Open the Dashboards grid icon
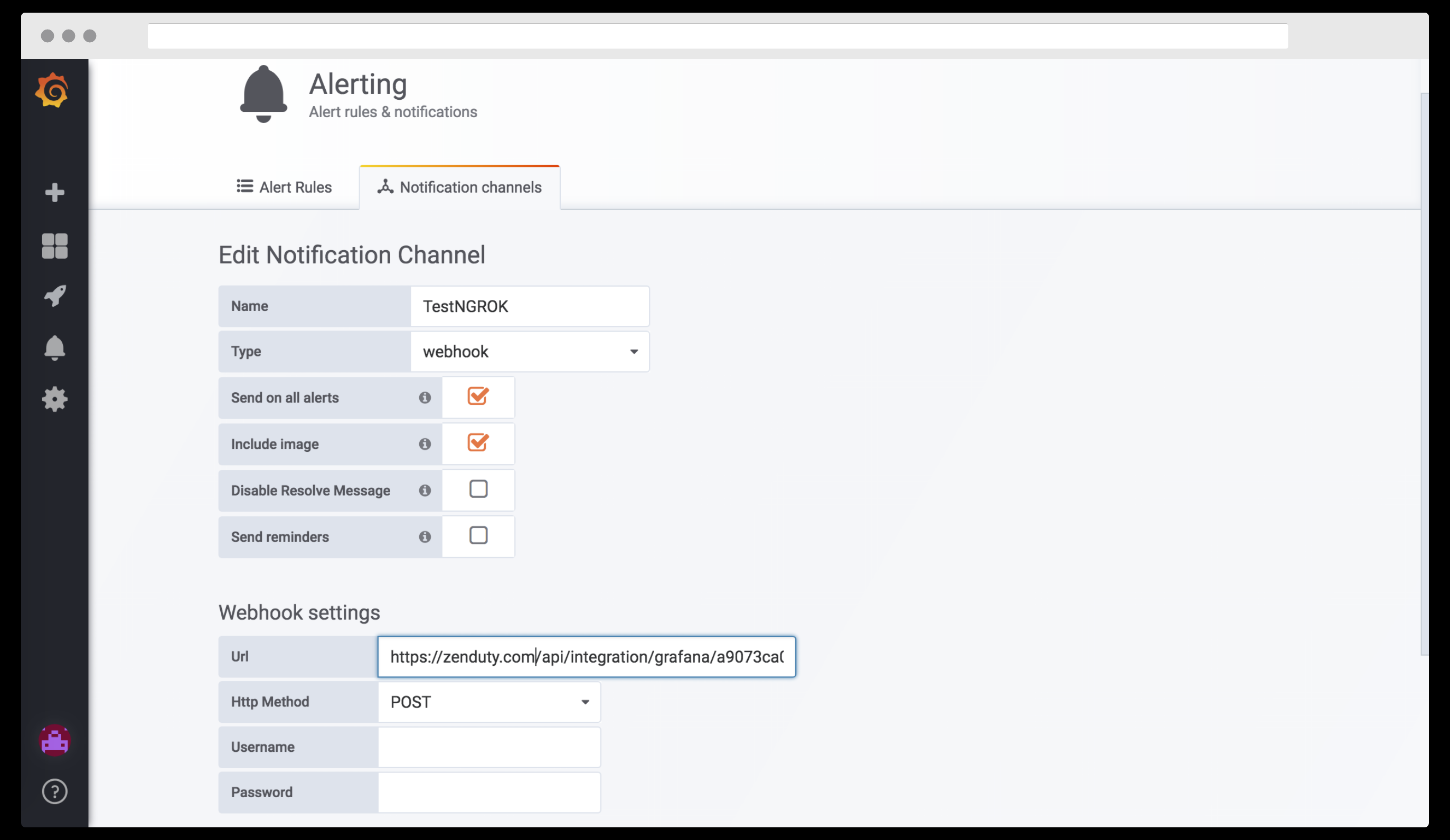Screen dimensions: 1450x840 coord(55,246)
